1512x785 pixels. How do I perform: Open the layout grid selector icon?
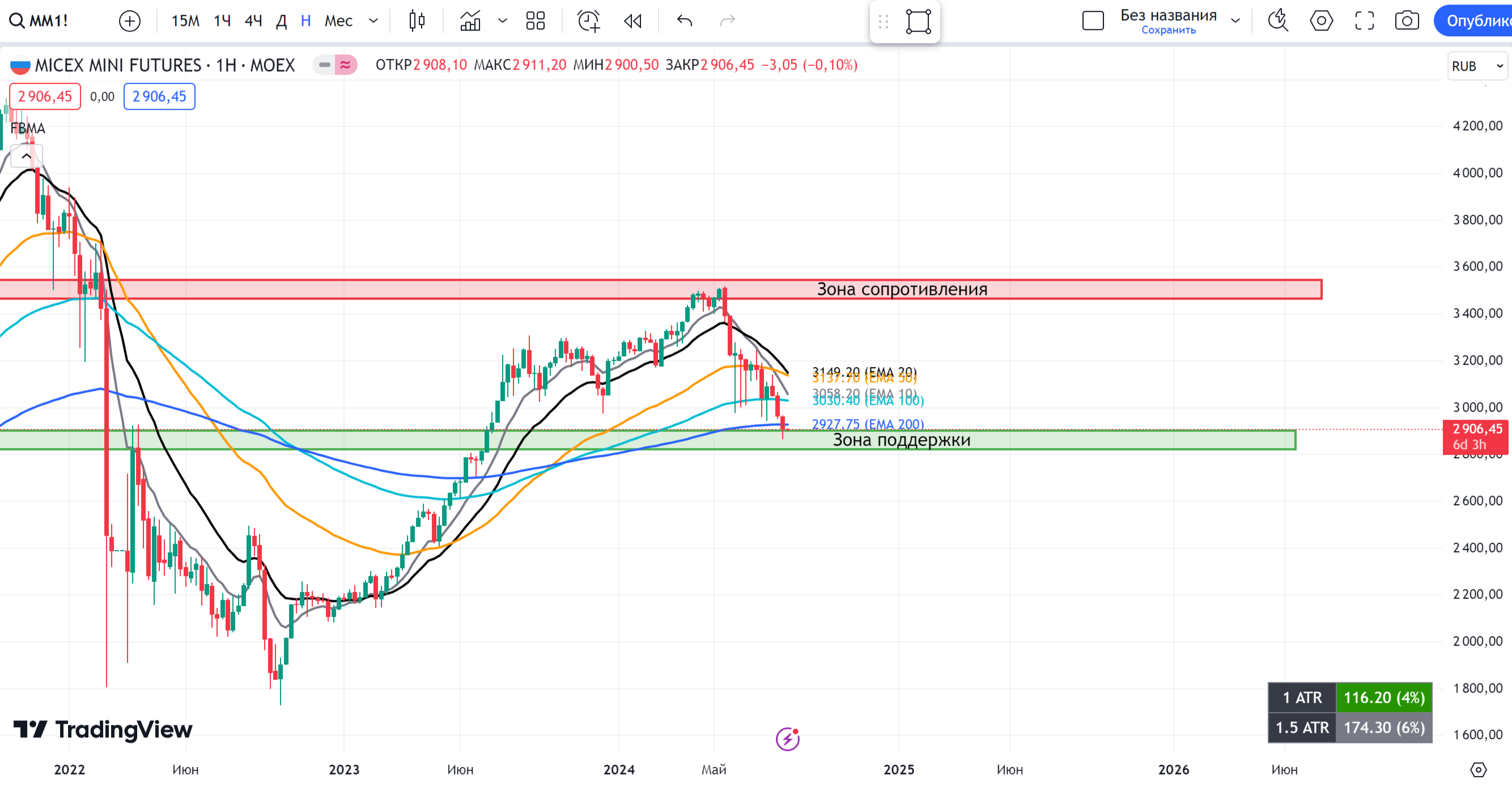(536, 21)
